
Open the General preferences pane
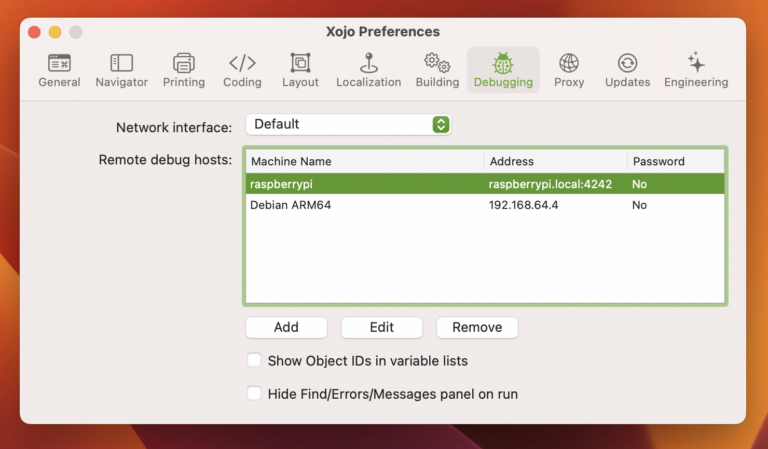59,71
